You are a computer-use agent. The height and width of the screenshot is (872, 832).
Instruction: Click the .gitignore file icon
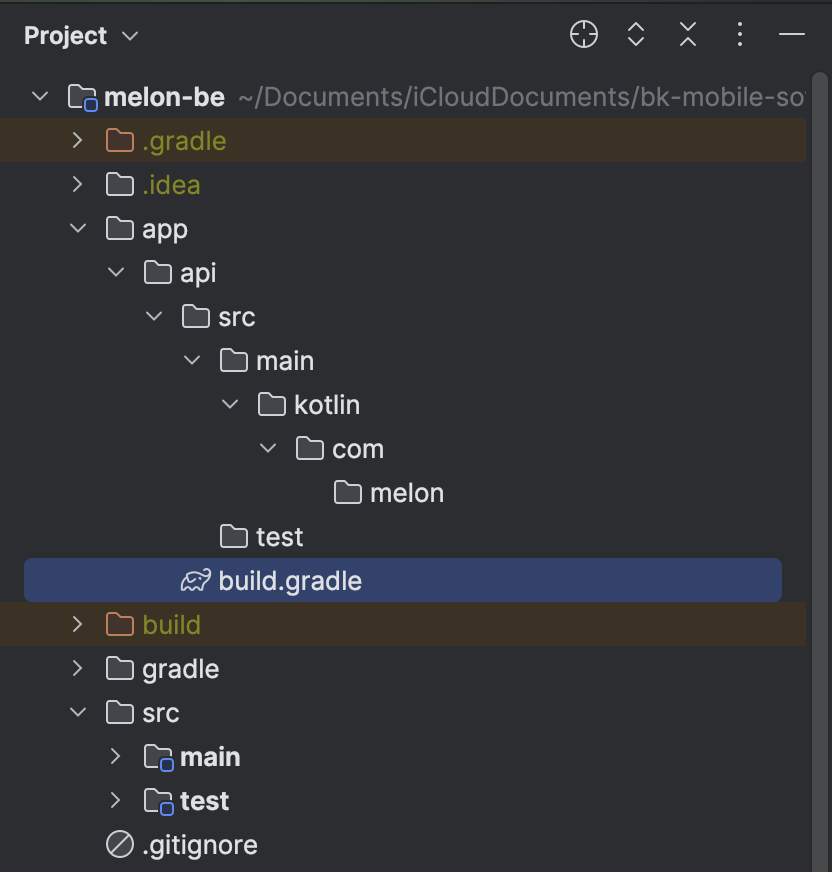coord(120,845)
